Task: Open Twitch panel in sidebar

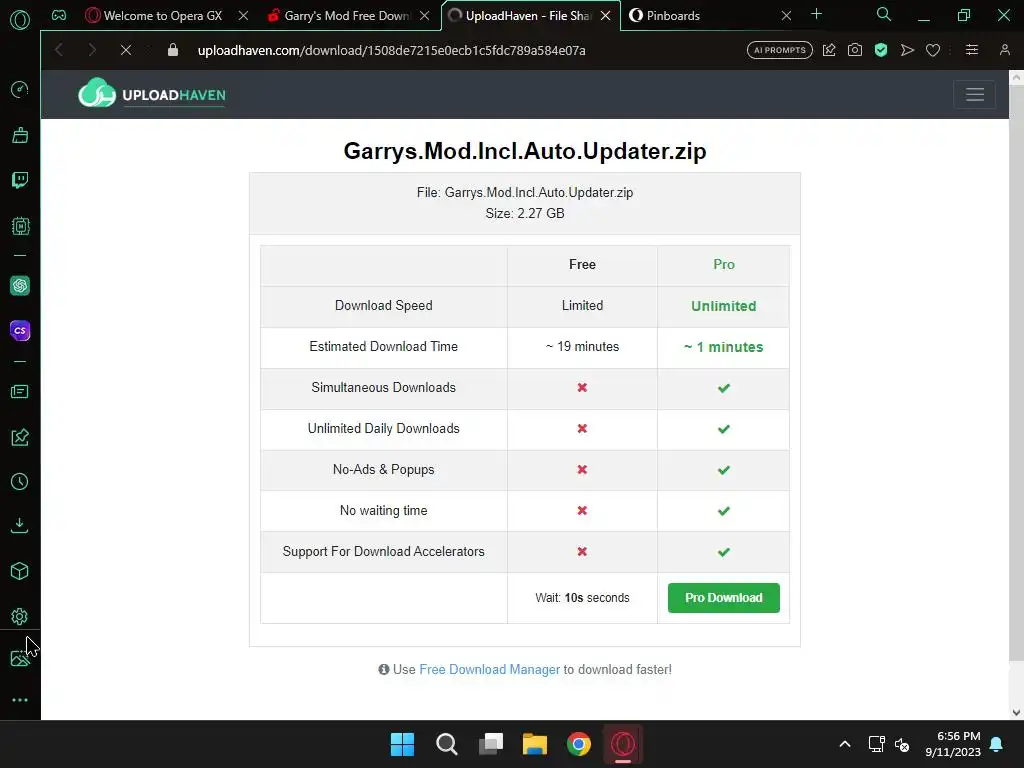Action: coord(20,180)
